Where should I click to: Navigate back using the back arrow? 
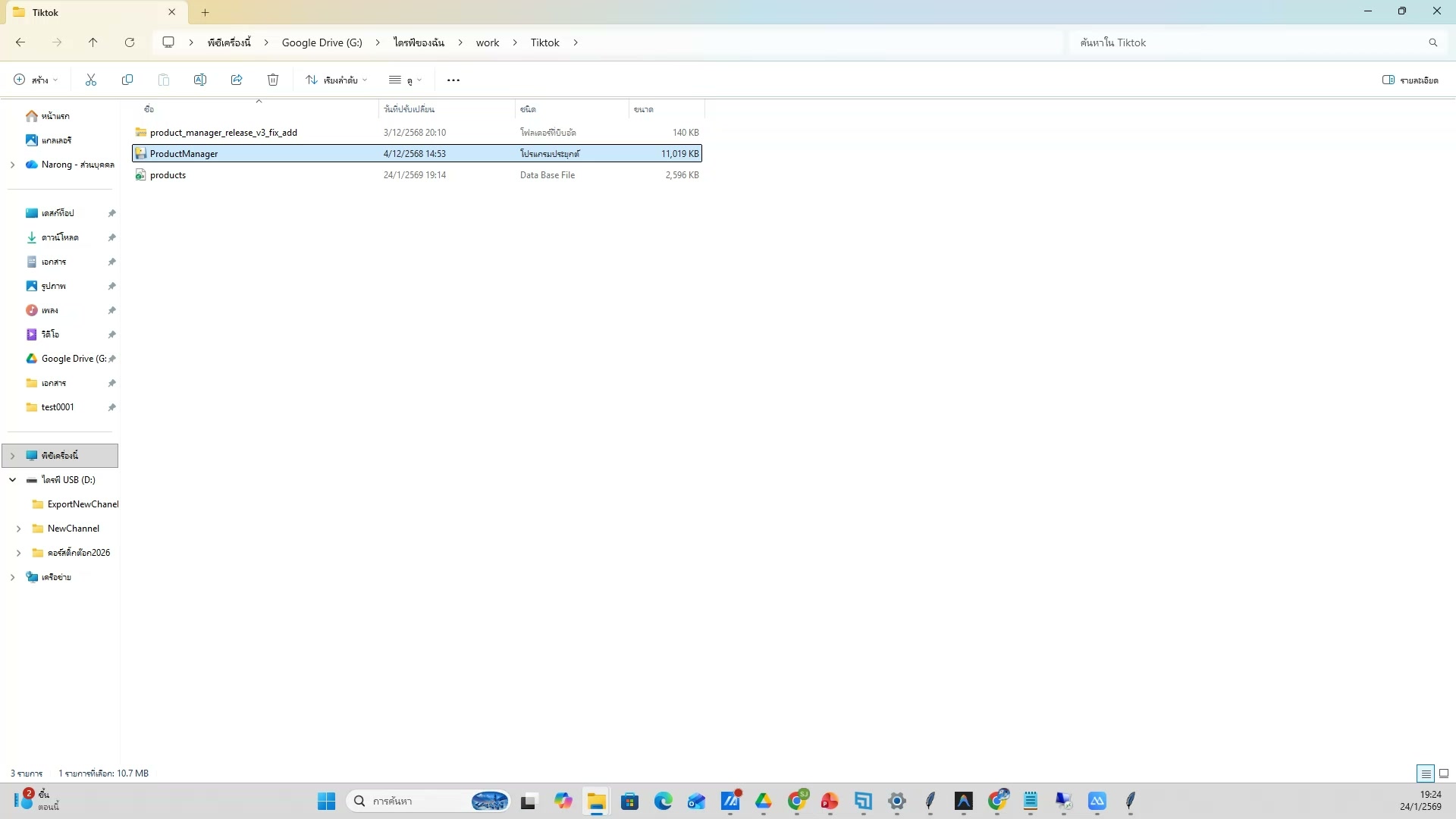[20, 42]
